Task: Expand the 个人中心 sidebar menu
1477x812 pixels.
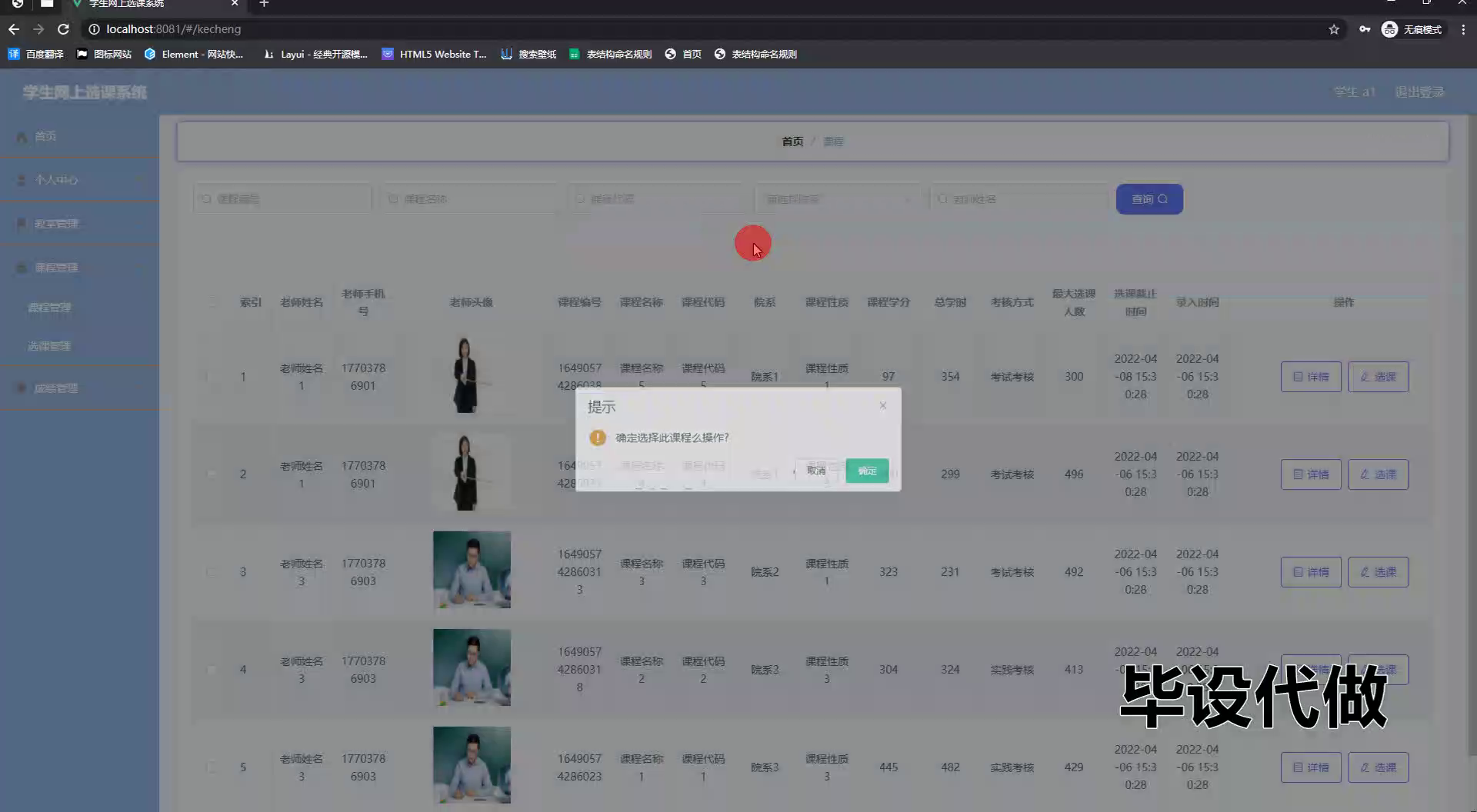Action: 79,180
